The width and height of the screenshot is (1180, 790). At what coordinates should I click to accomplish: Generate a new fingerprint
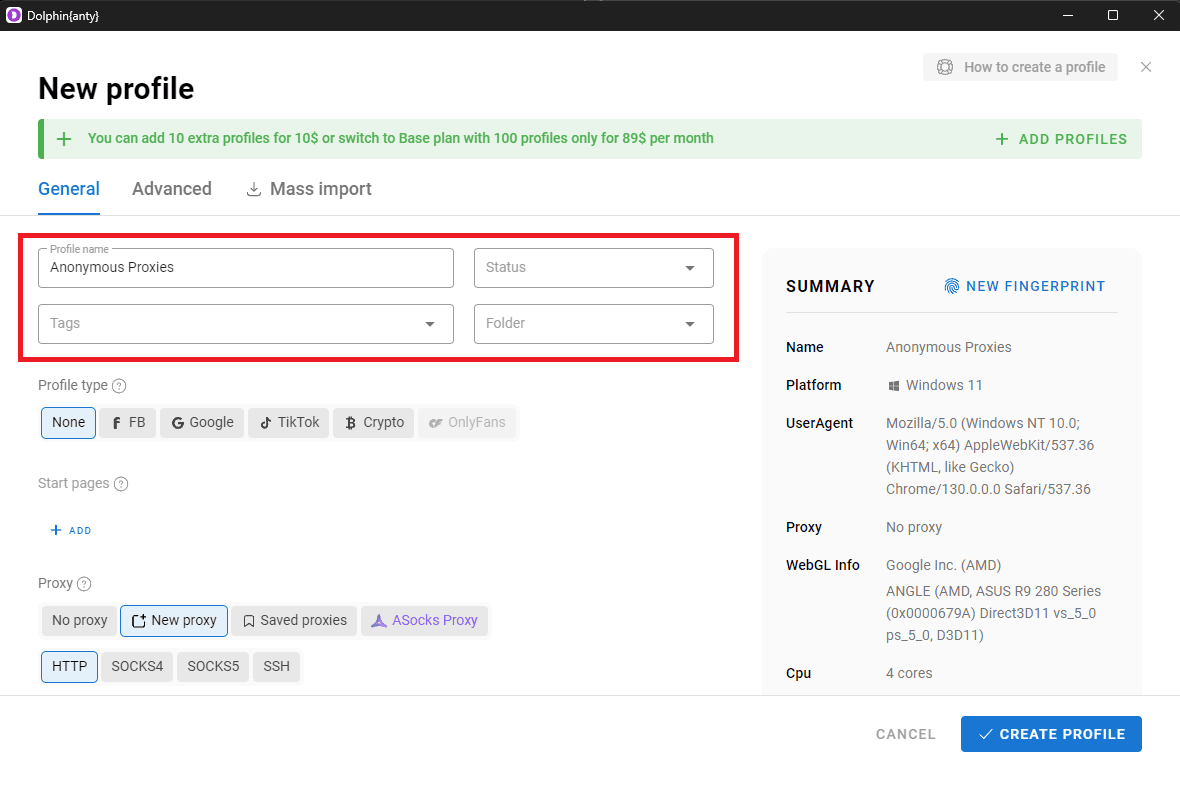1024,286
